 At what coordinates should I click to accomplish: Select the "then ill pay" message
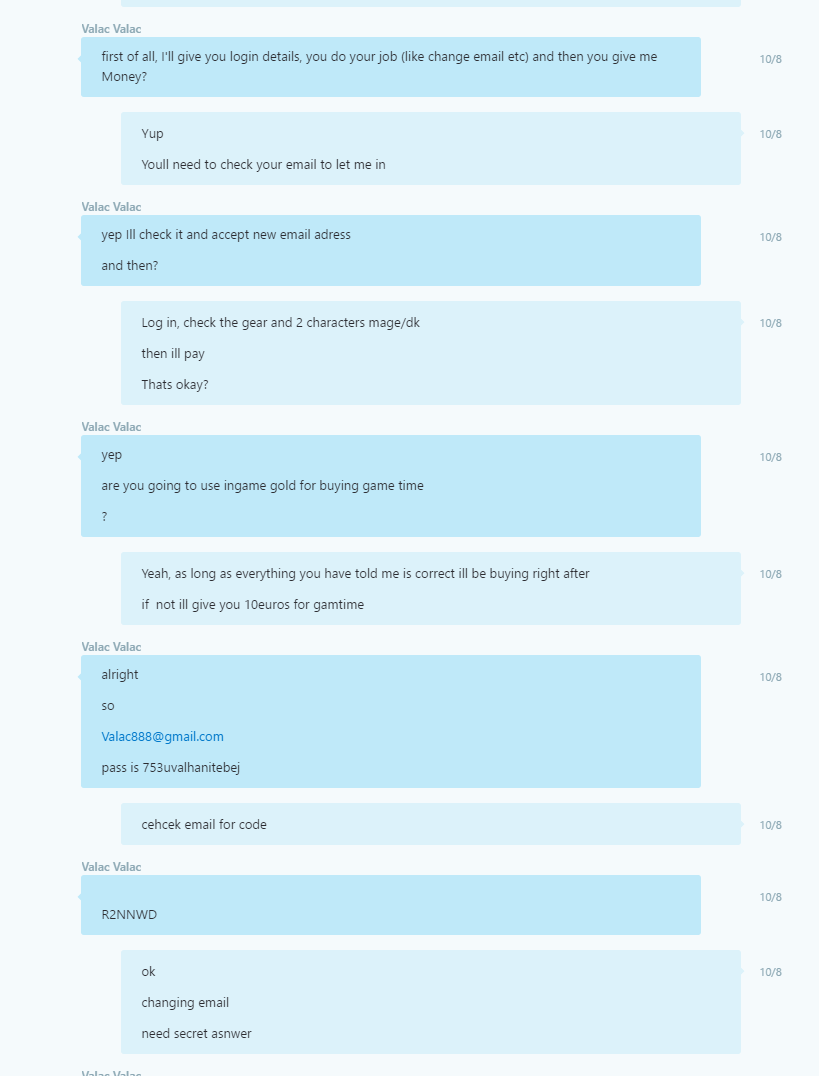coord(173,354)
